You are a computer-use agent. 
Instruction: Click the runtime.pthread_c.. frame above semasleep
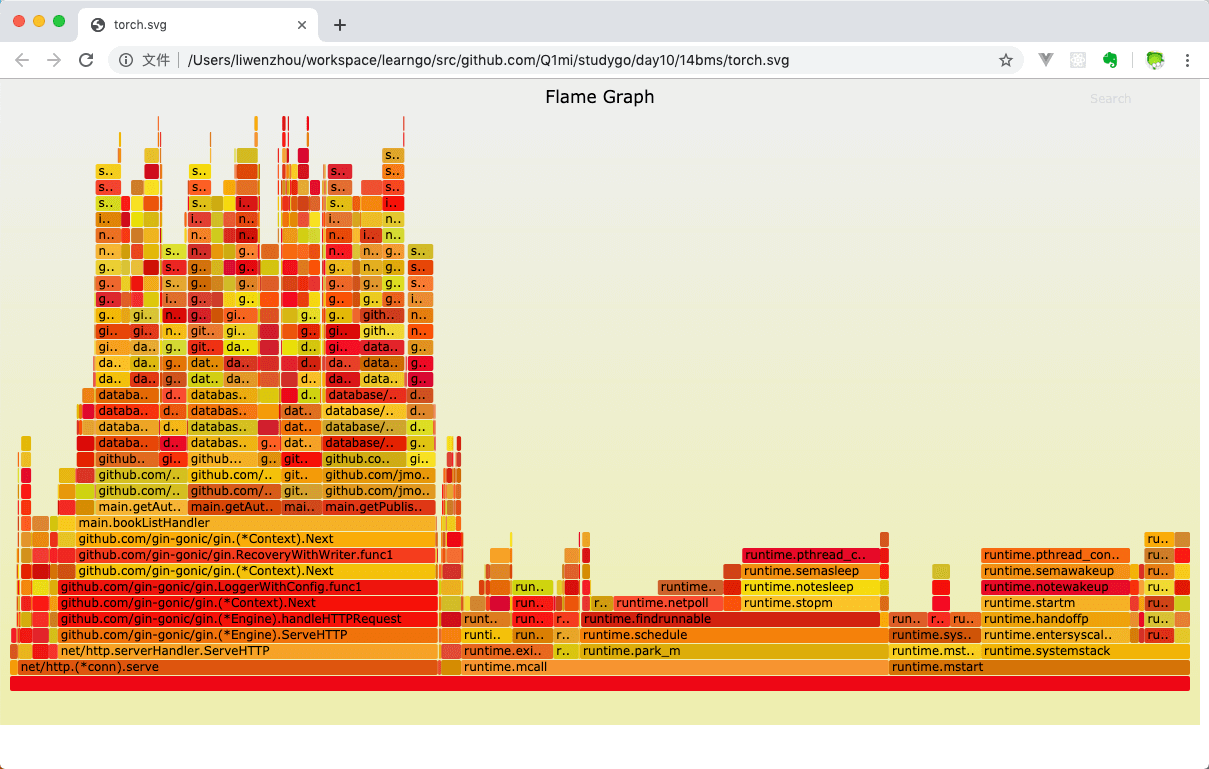811,555
